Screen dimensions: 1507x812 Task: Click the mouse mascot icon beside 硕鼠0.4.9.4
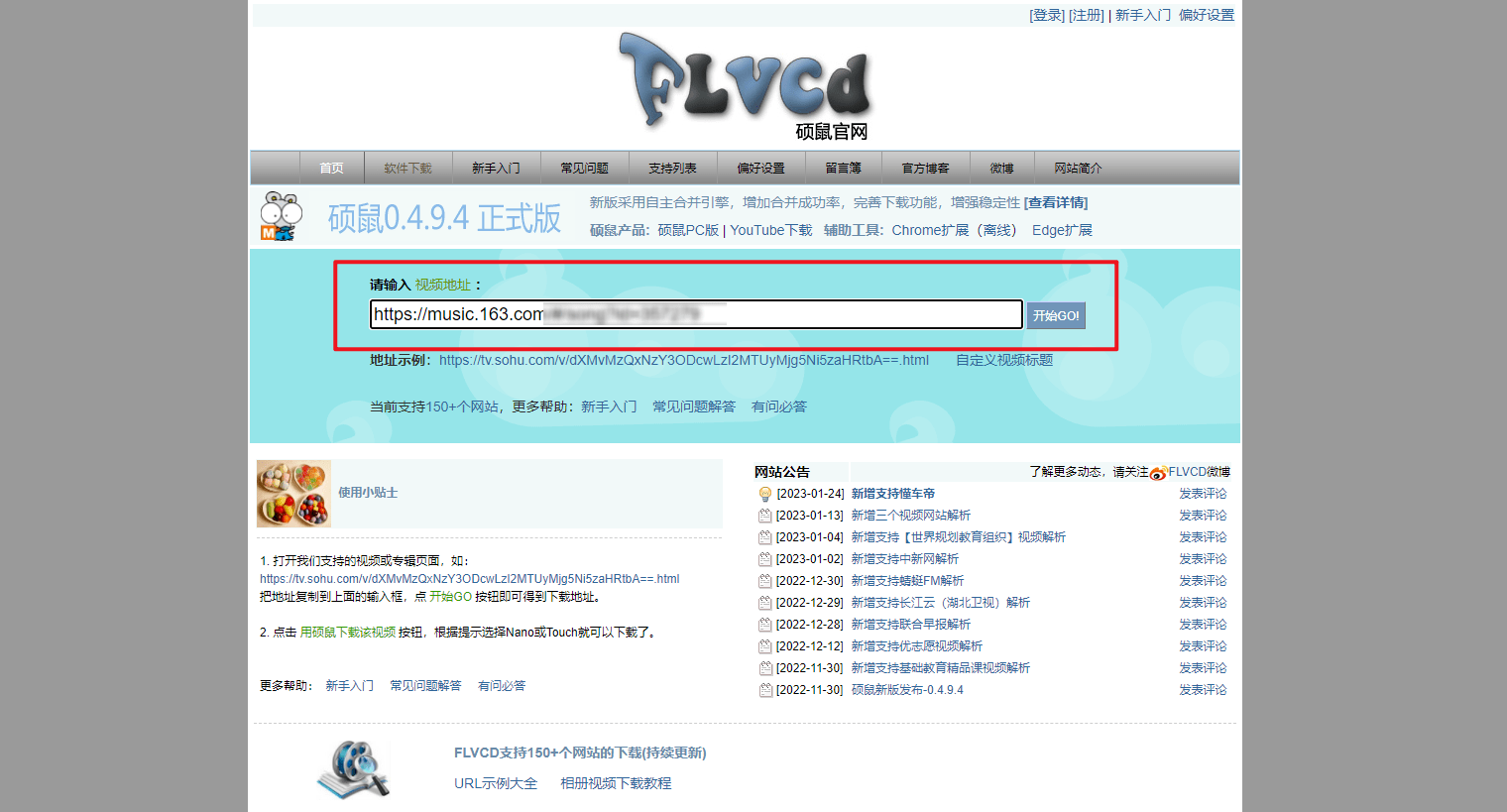point(281,216)
